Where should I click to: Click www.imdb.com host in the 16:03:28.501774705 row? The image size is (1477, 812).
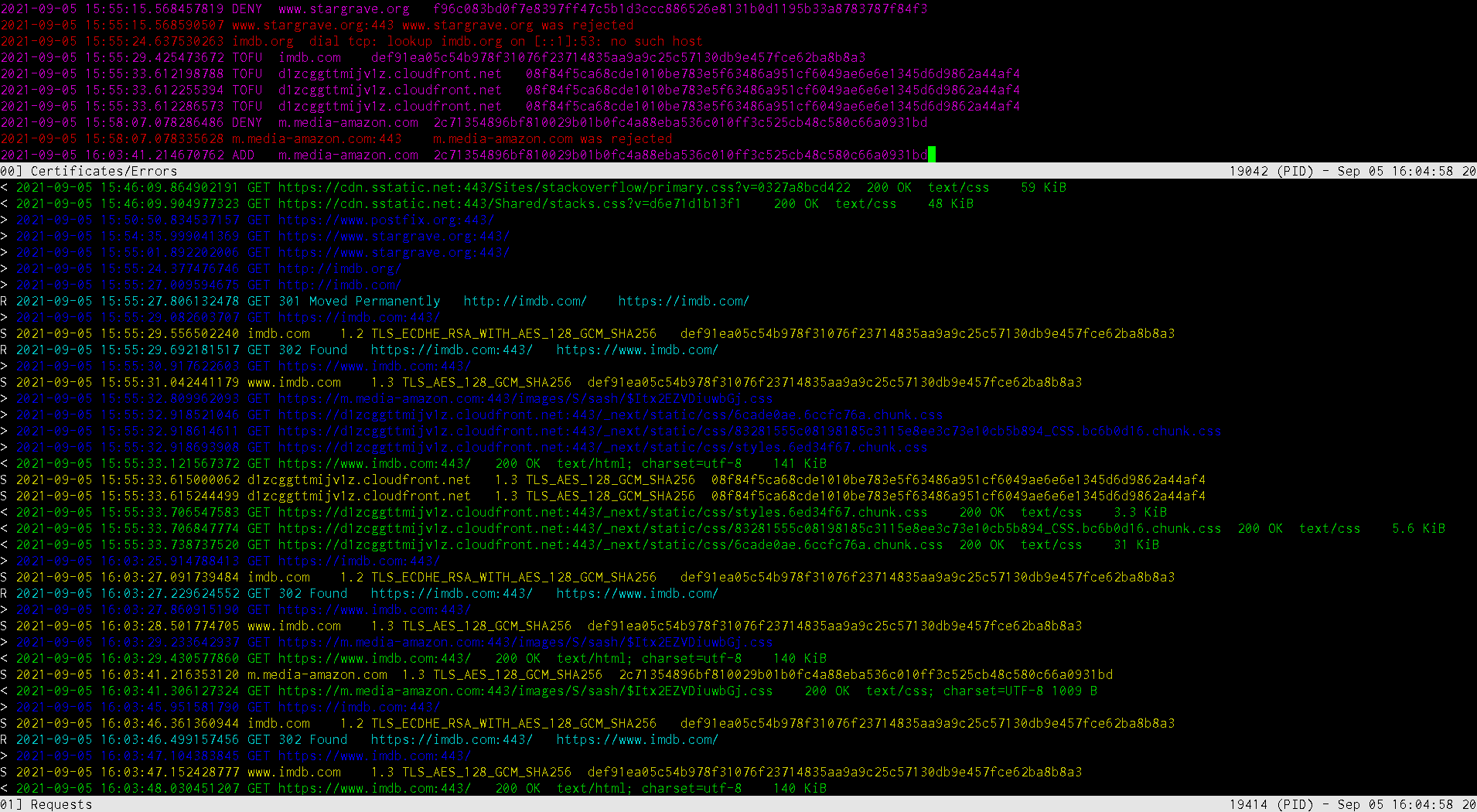tap(294, 626)
